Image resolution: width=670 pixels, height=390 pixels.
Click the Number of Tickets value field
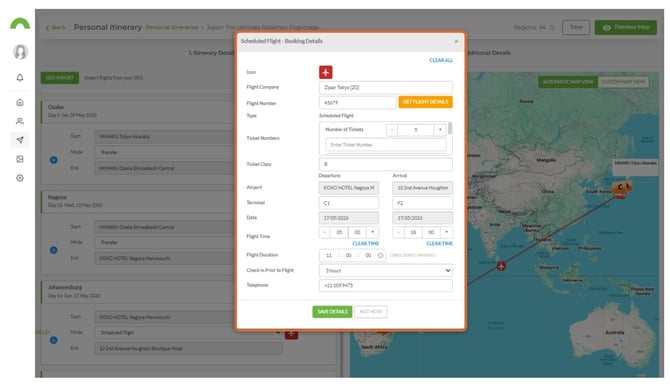point(416,130)
